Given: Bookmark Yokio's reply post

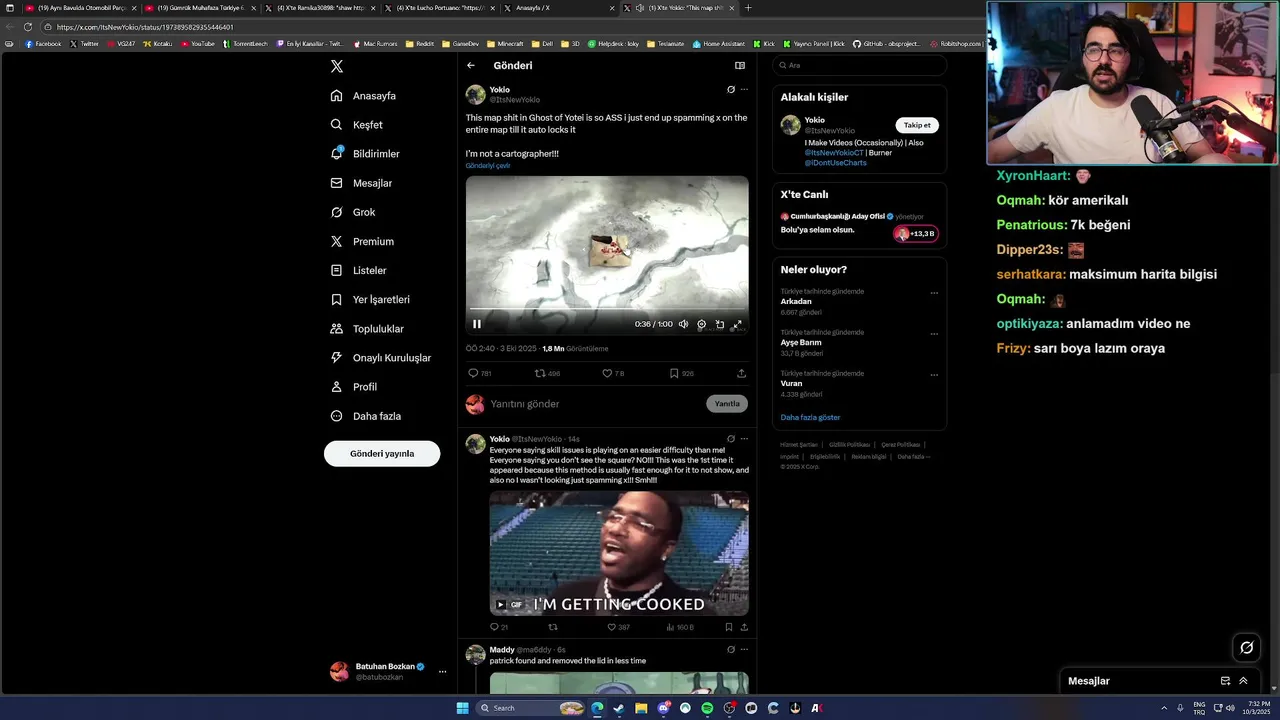Looking at the screenshot, I should pyautogui.click(x=729, y=627).
